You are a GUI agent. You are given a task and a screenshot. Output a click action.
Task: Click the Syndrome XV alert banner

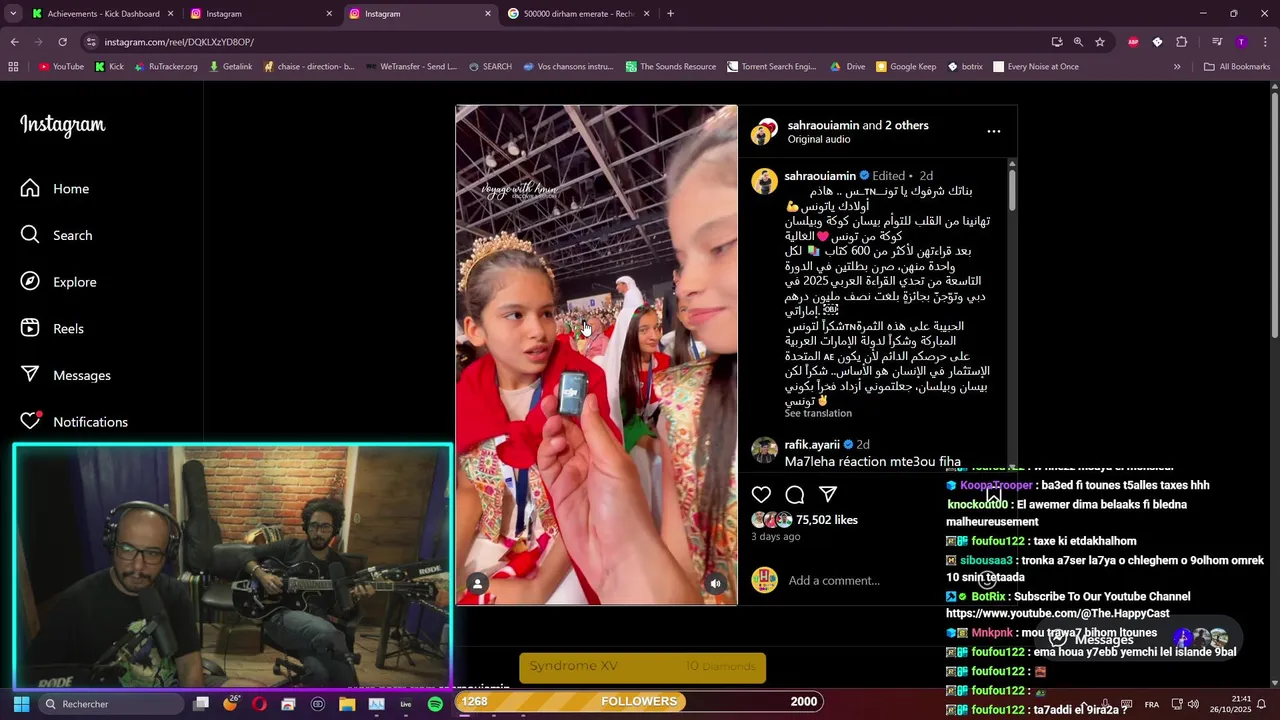click(642, 667)
